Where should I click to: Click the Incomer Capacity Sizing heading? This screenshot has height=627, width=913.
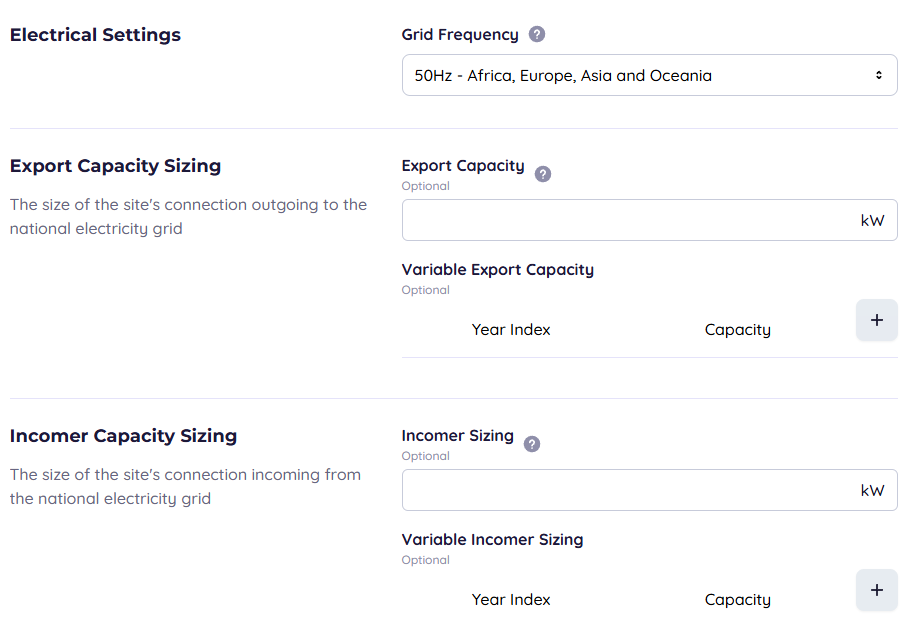pyautogui.click(x=123, y=436)
